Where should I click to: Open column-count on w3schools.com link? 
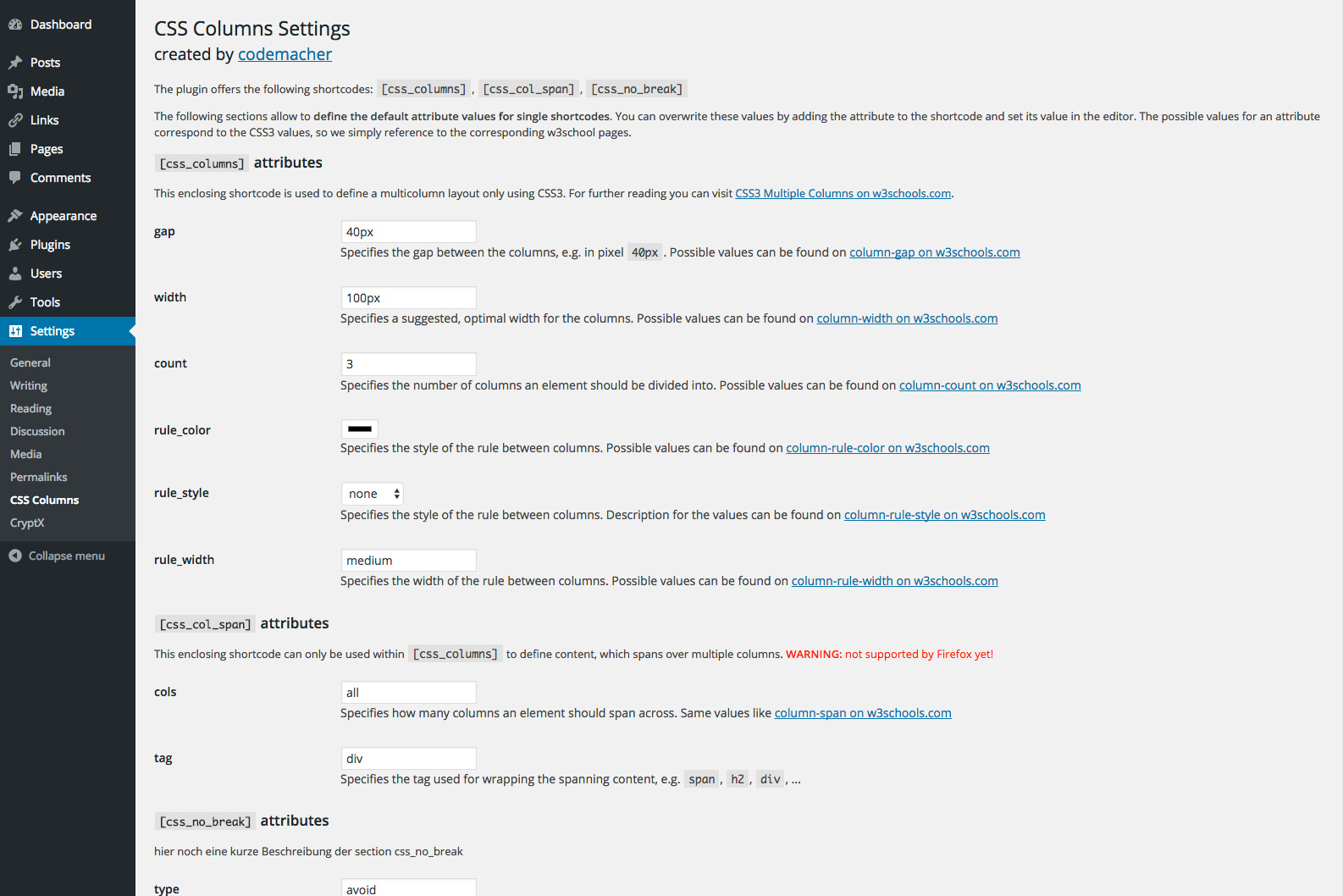(990, 385)
